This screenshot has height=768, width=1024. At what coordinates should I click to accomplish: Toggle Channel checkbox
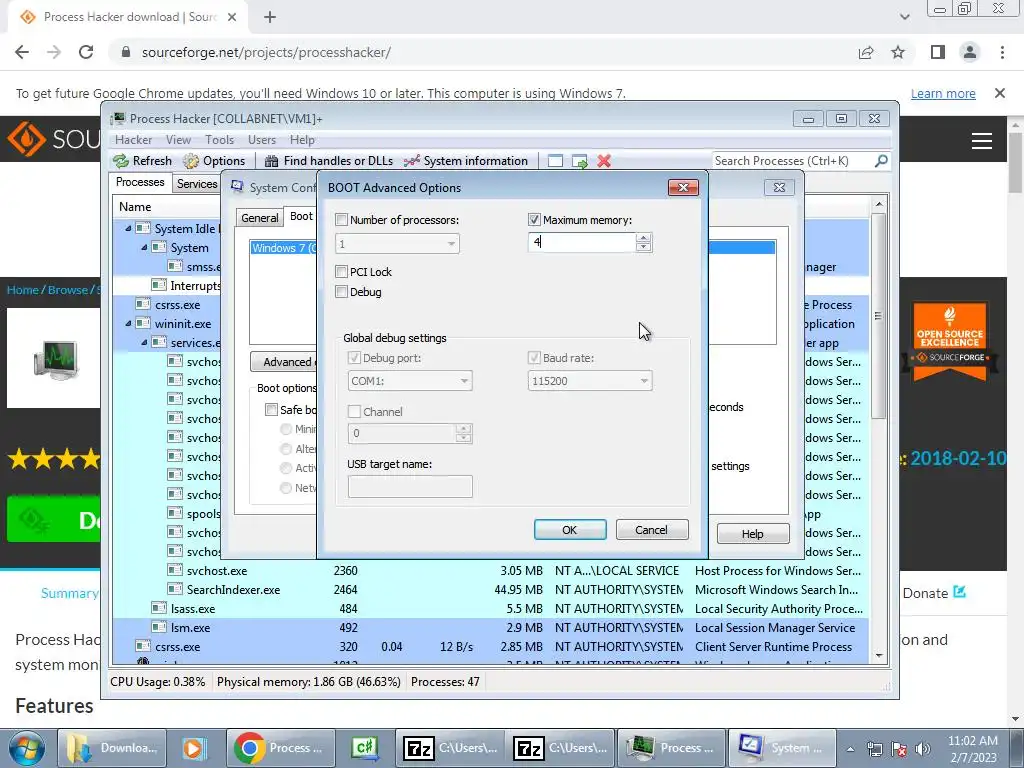[x=354, y=411]
